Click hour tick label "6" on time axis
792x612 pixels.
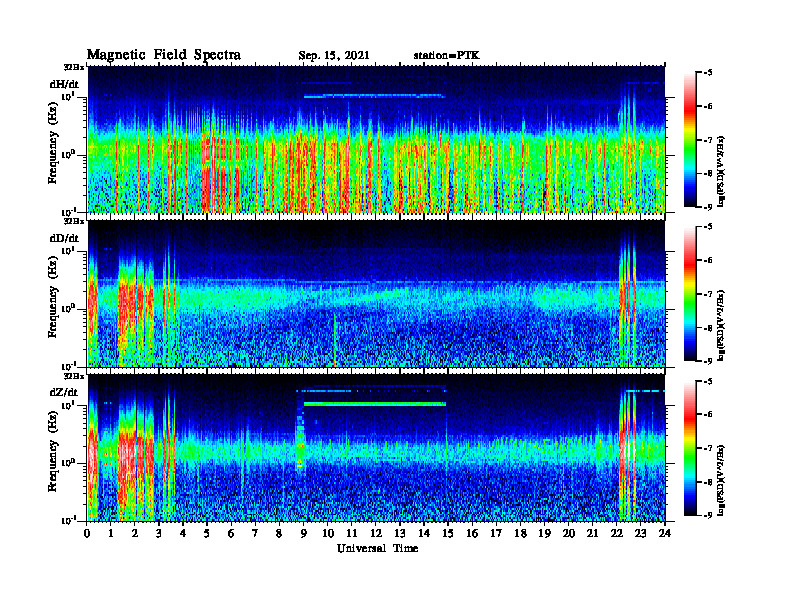[x=231, y=534]
